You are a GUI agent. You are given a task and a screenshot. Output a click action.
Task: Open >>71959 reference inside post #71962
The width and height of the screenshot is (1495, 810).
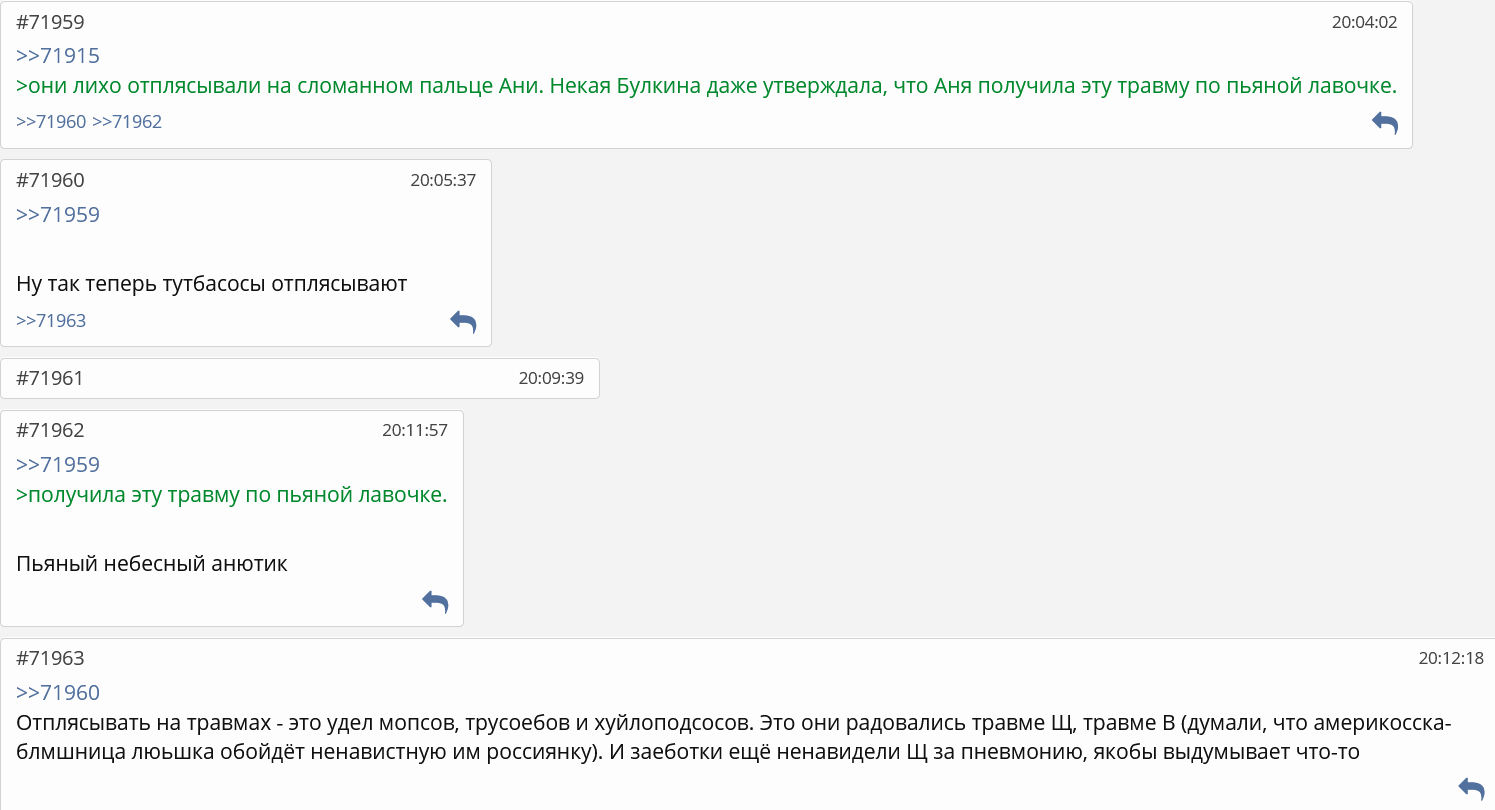58,465
